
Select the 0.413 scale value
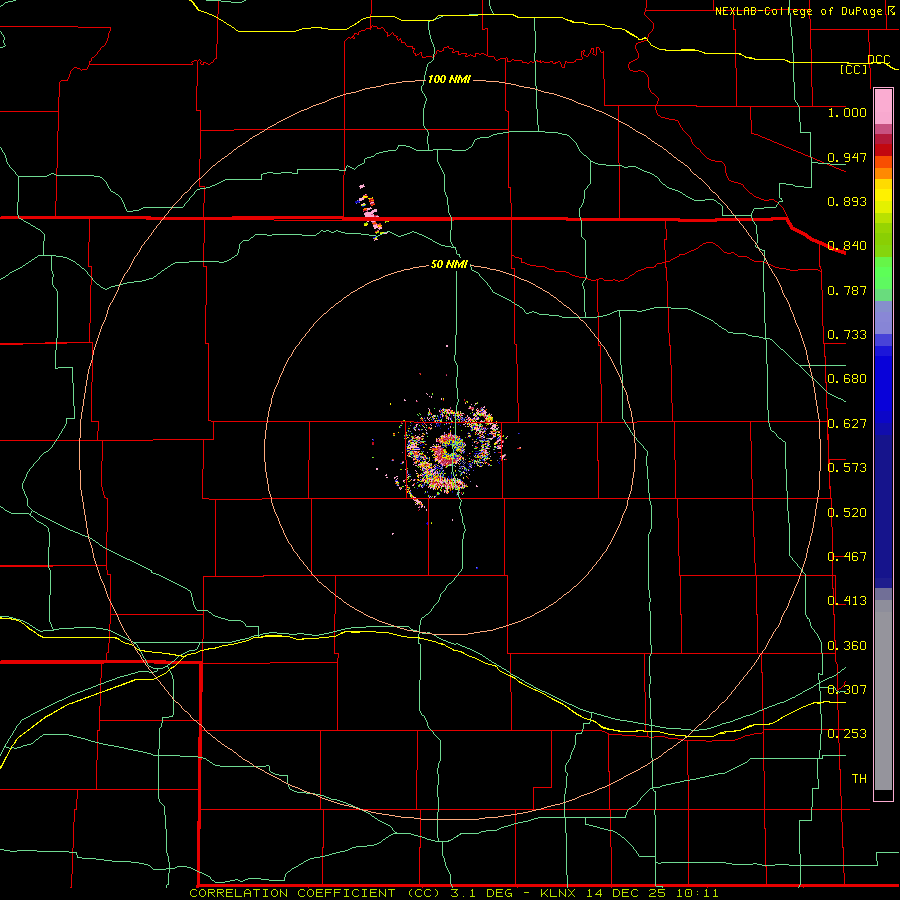pyautogui.click(x=847, y=601)
